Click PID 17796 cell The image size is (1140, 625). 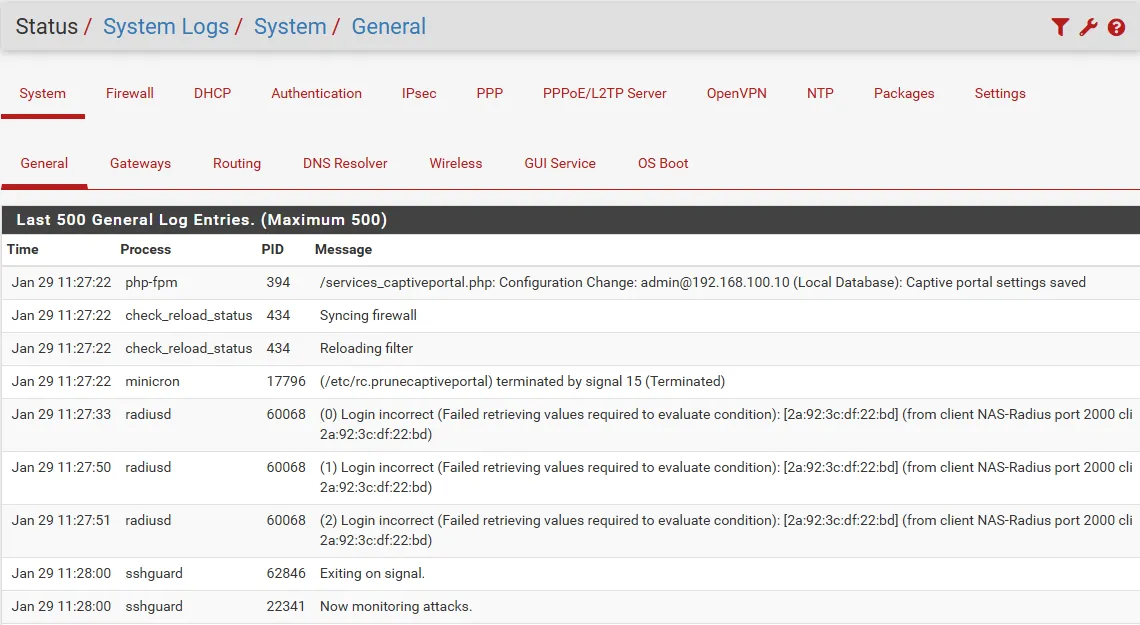click(x=286, y=382)
